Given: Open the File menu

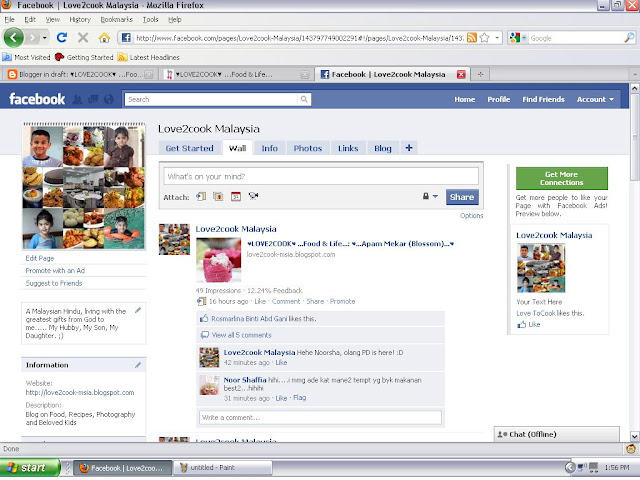Looking at the screenshot, I should click(9, 19).
